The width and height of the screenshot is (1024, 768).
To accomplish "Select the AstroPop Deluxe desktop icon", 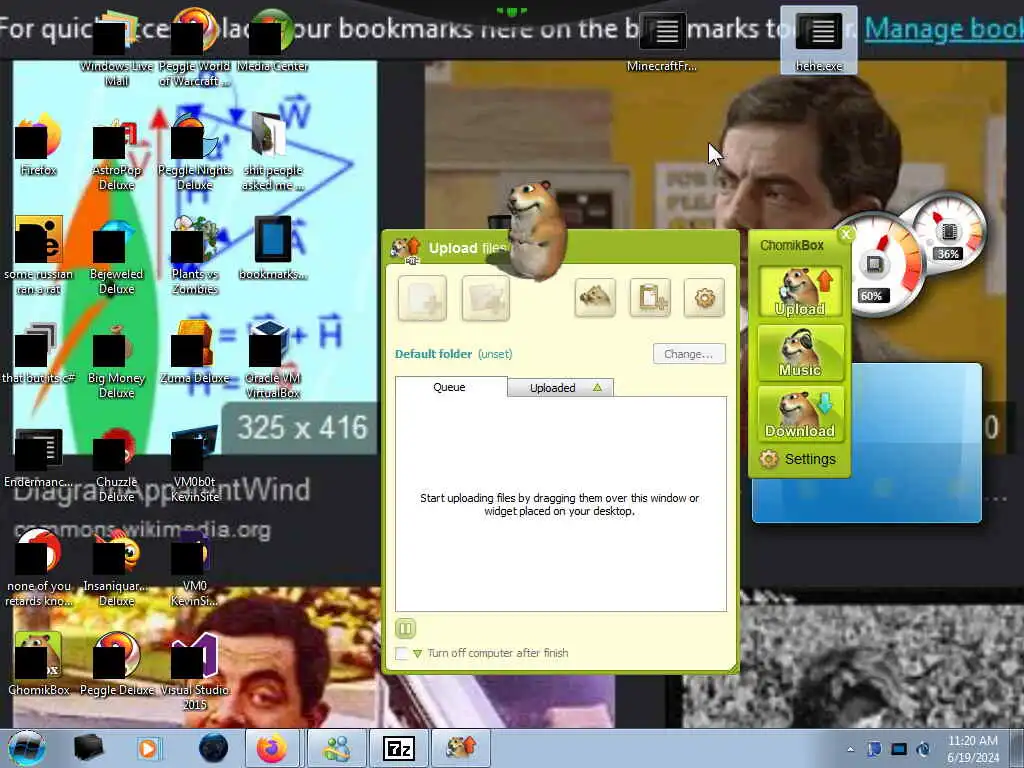I will pos(116,153).
